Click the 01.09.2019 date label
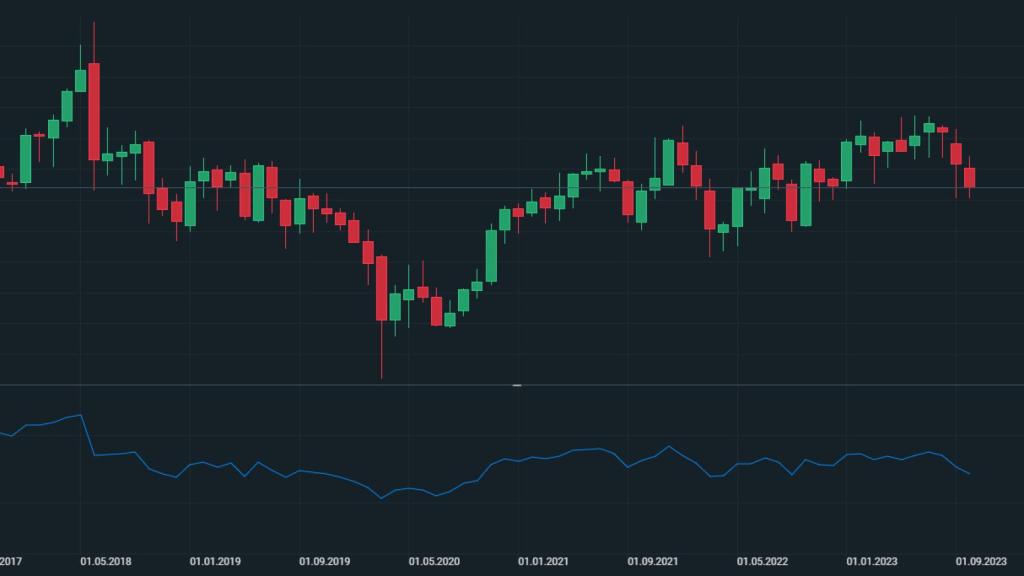This screenshot has height=576, width=1024. pos(325,562)
